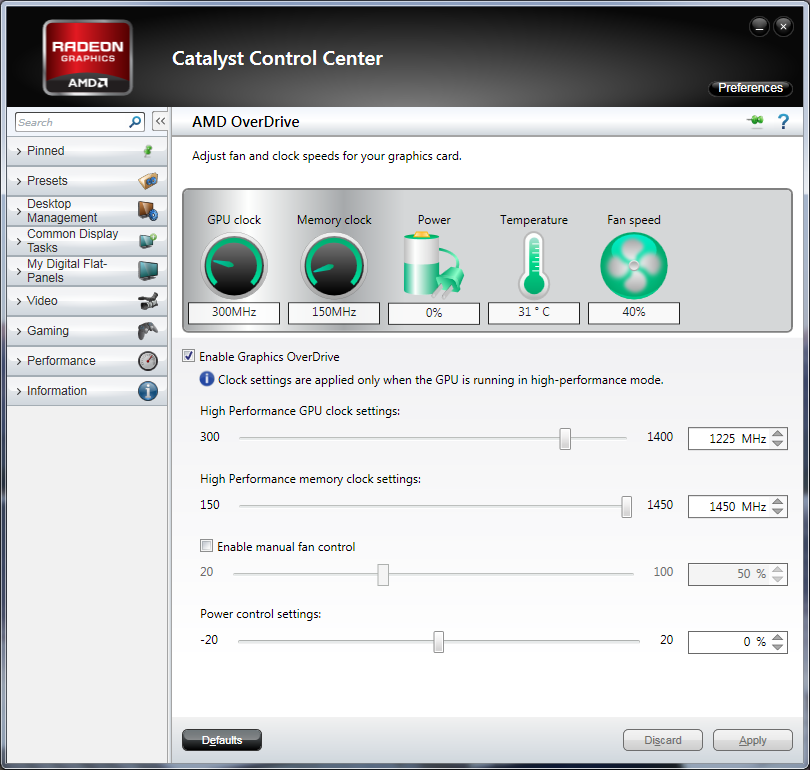Expand My Digital Flat-Panels section
Screen dimensions: 810x770
point(87,271)
